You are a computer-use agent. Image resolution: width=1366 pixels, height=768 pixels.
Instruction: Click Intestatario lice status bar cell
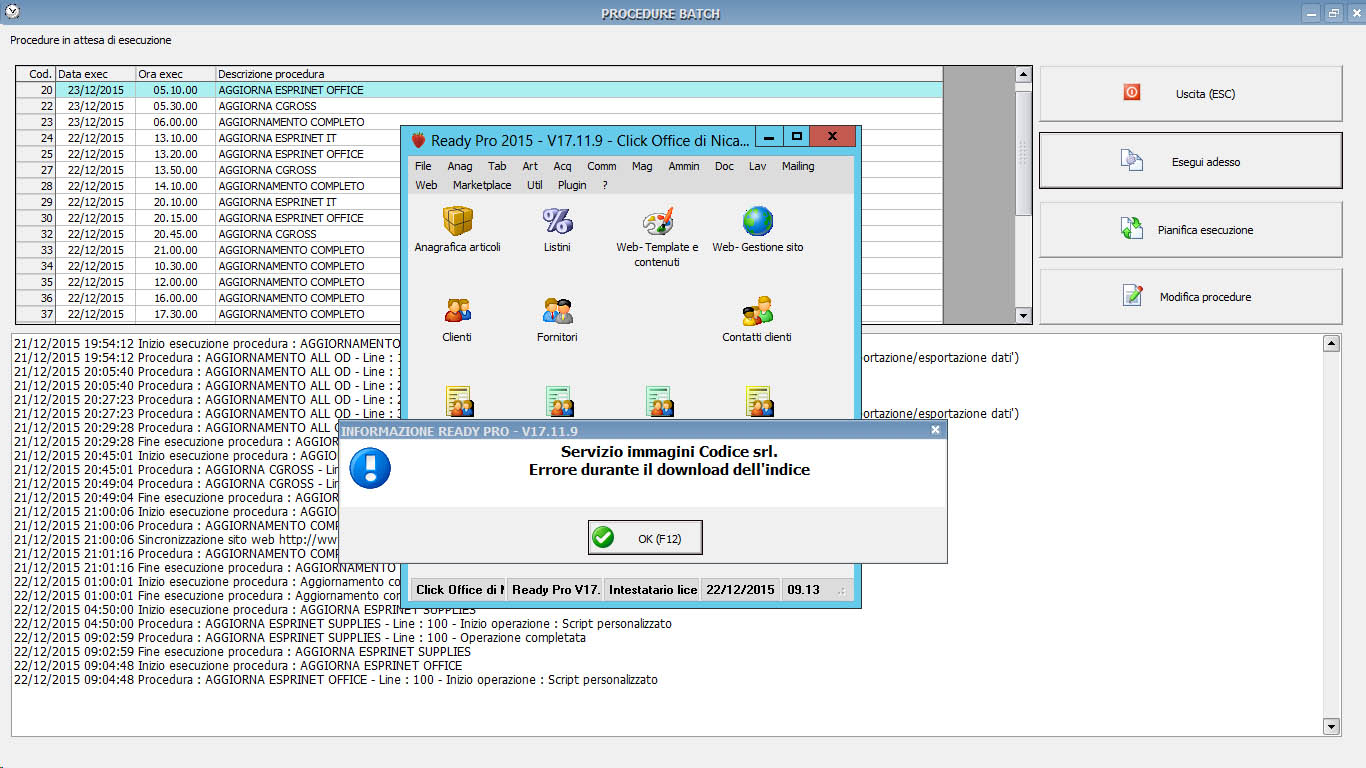(x=652, y=590)
